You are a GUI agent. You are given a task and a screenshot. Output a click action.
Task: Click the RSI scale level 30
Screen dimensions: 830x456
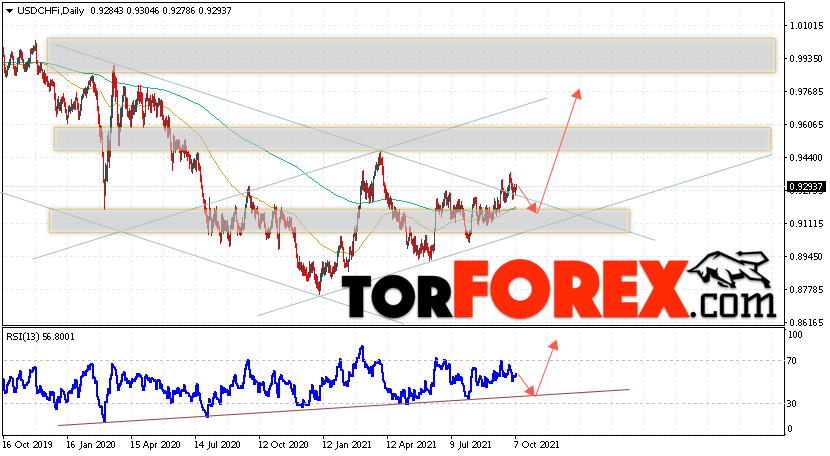[x=792, y=404]
